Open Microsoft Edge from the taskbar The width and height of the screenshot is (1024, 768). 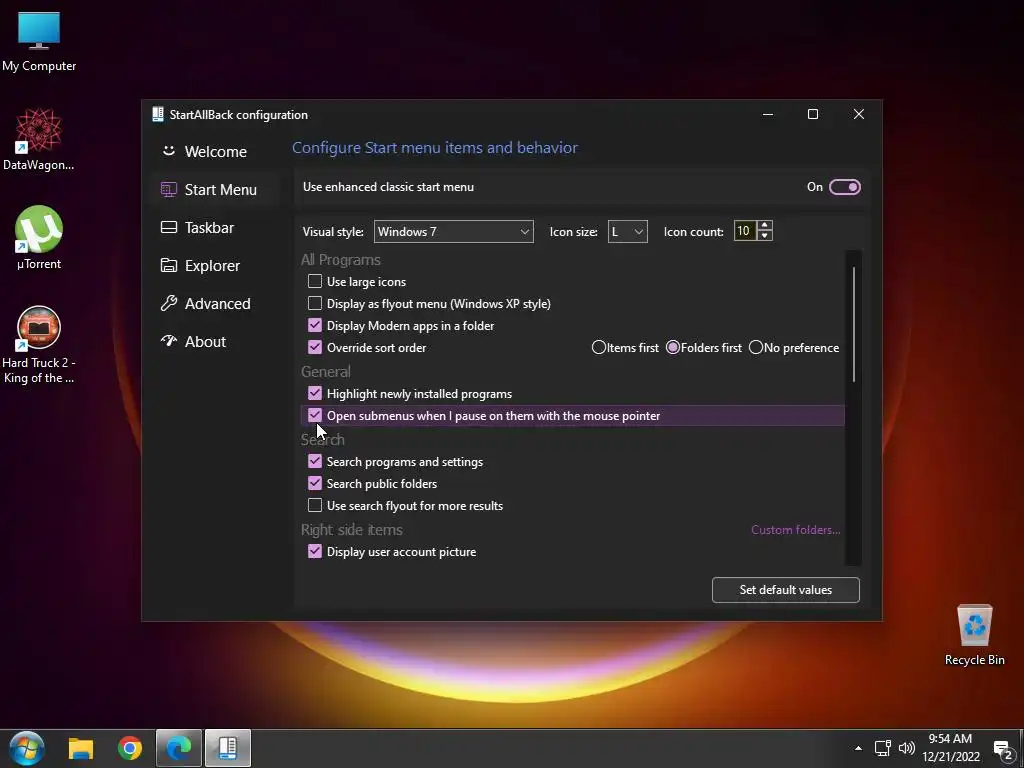179,748
